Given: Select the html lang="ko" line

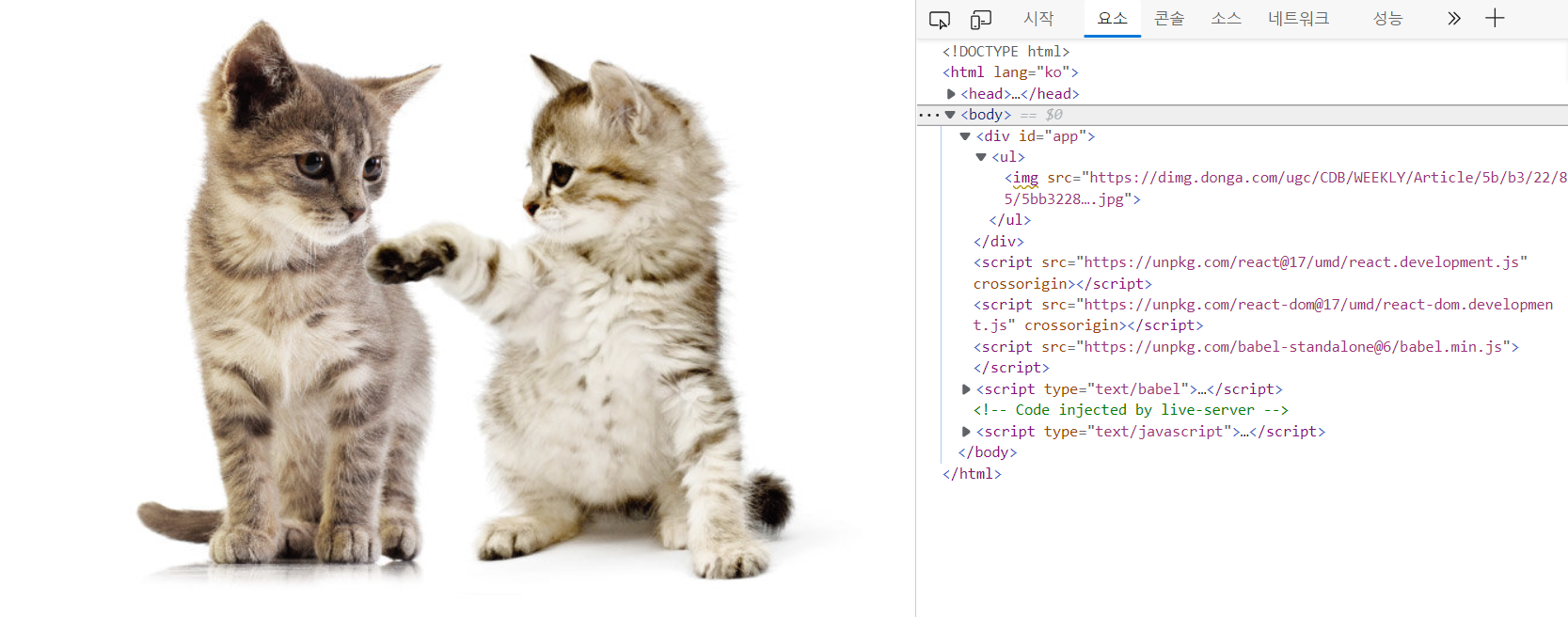Looking at the screenshot, I should point(1010,72).
